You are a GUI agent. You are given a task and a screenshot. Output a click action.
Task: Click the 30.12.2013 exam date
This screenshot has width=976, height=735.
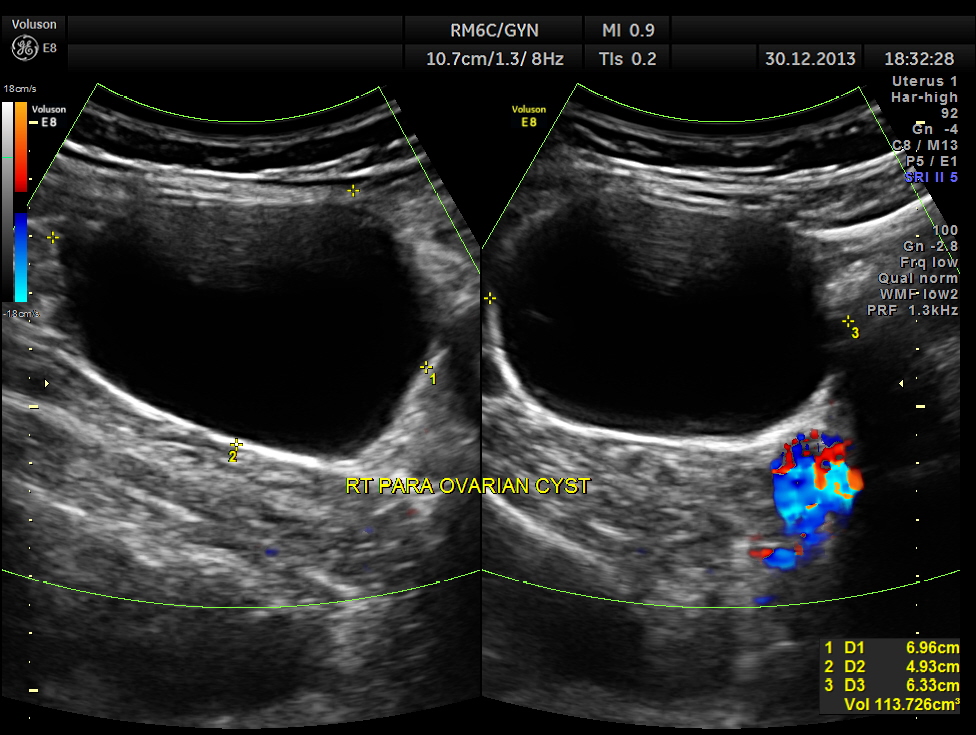coord(808,58)
